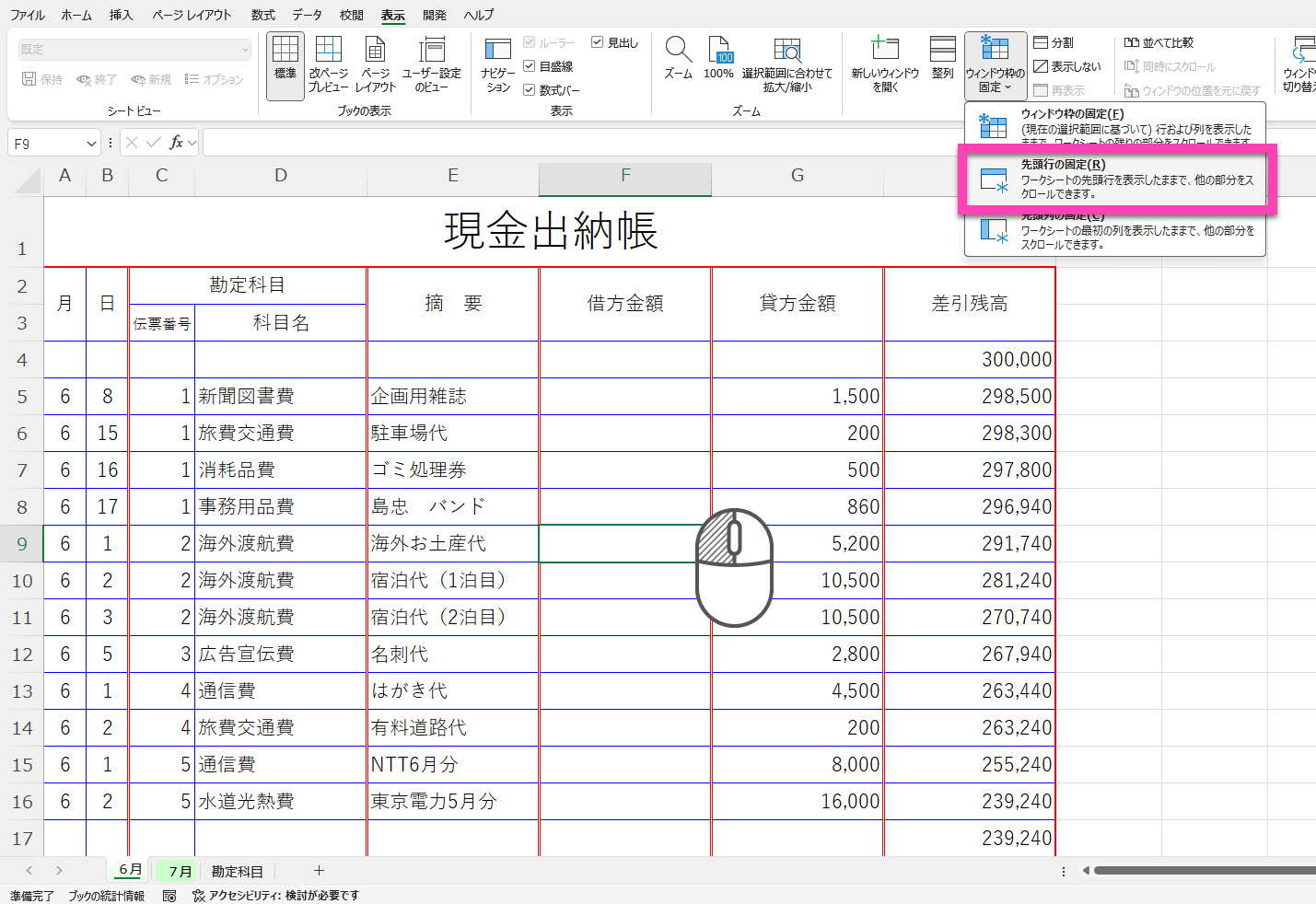Image resolution: width=1316 pixels, height=904 pixels.
Task: Switch to the 7月 sheet tab
Action: 181,871
